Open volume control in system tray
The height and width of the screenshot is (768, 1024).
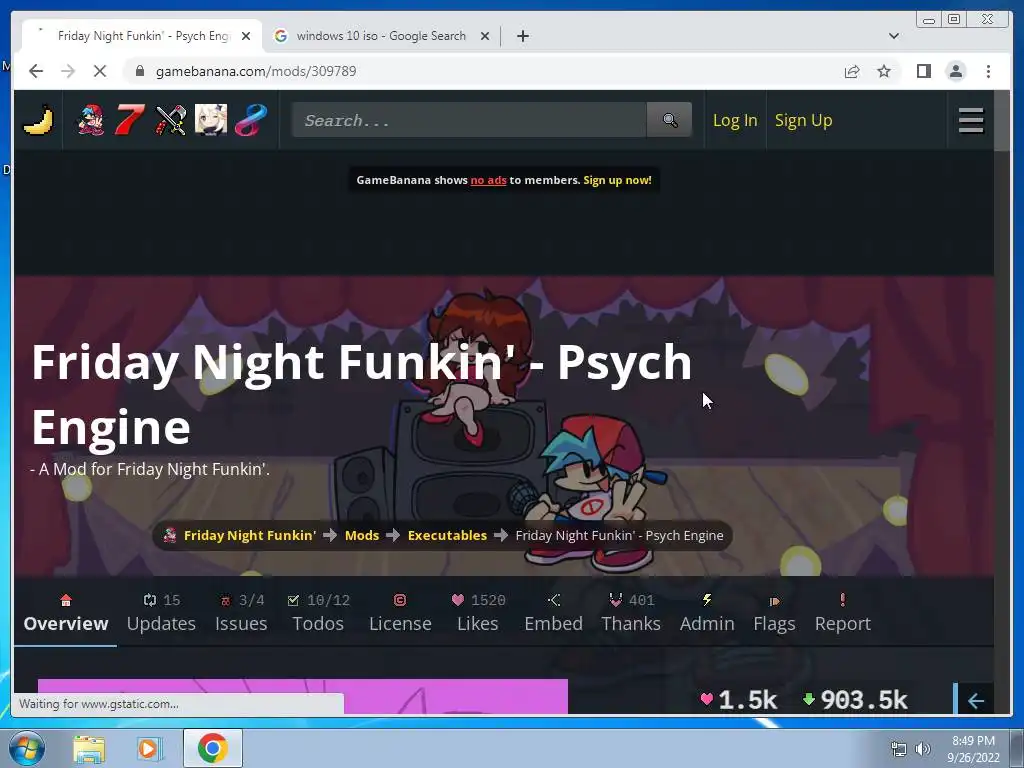point(922,749)
